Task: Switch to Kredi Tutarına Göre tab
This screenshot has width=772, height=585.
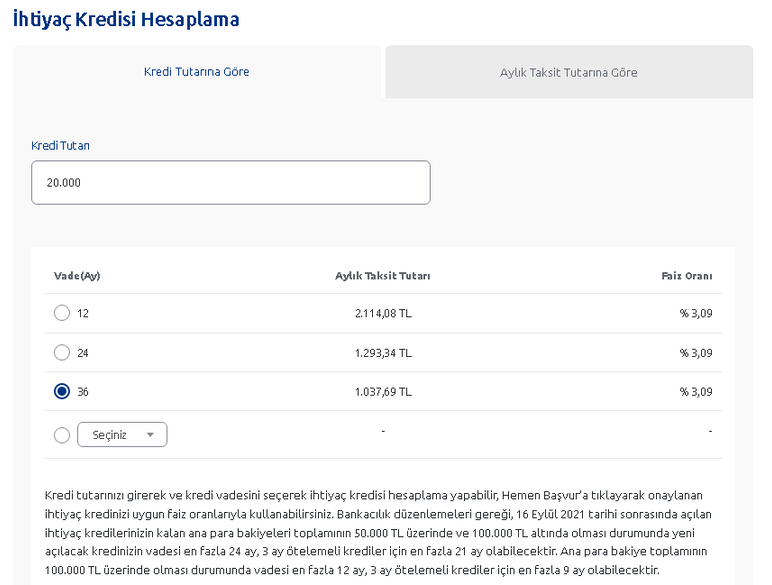Action: pos(196,72)
